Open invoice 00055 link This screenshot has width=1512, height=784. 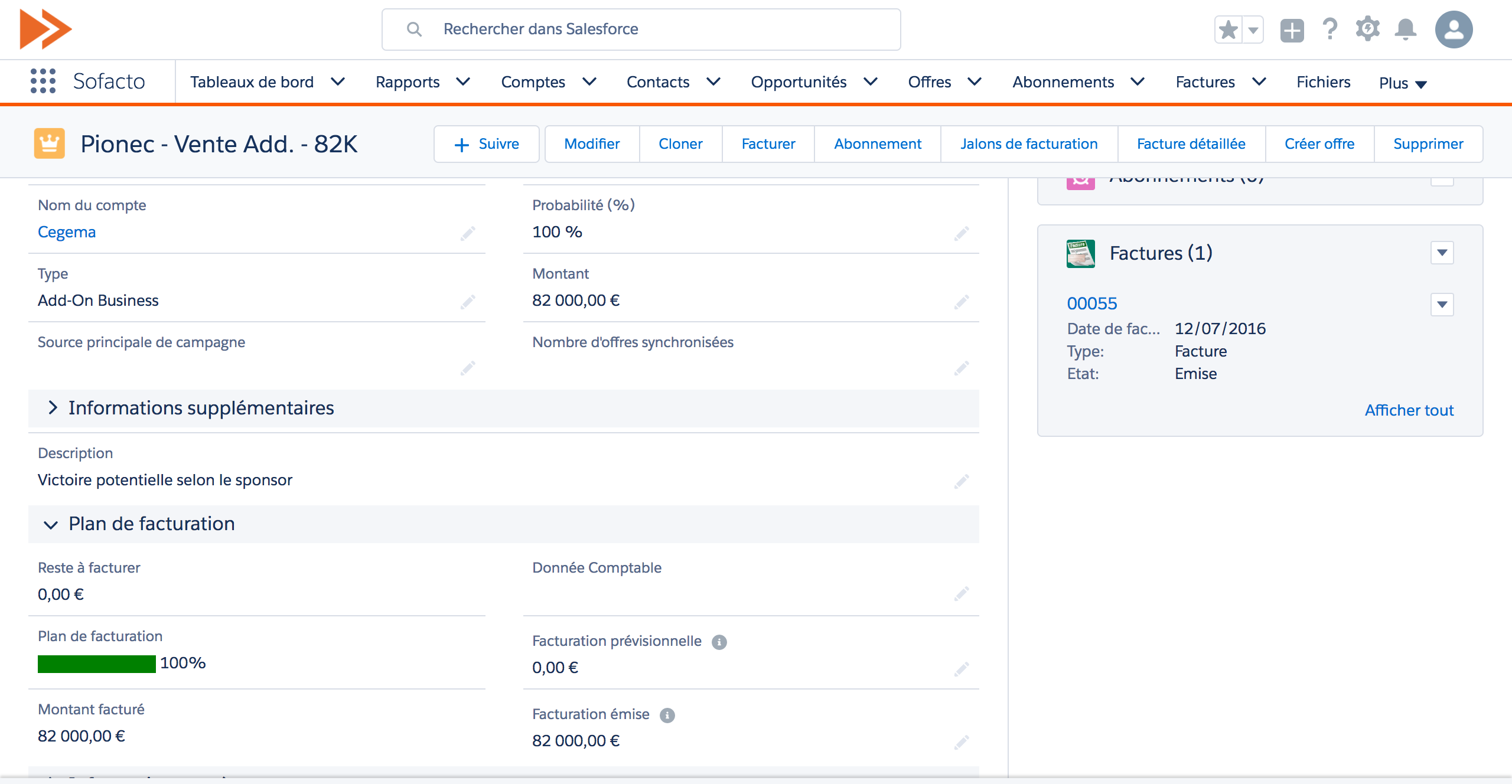pyautogui.click(x=1092, y=303)
